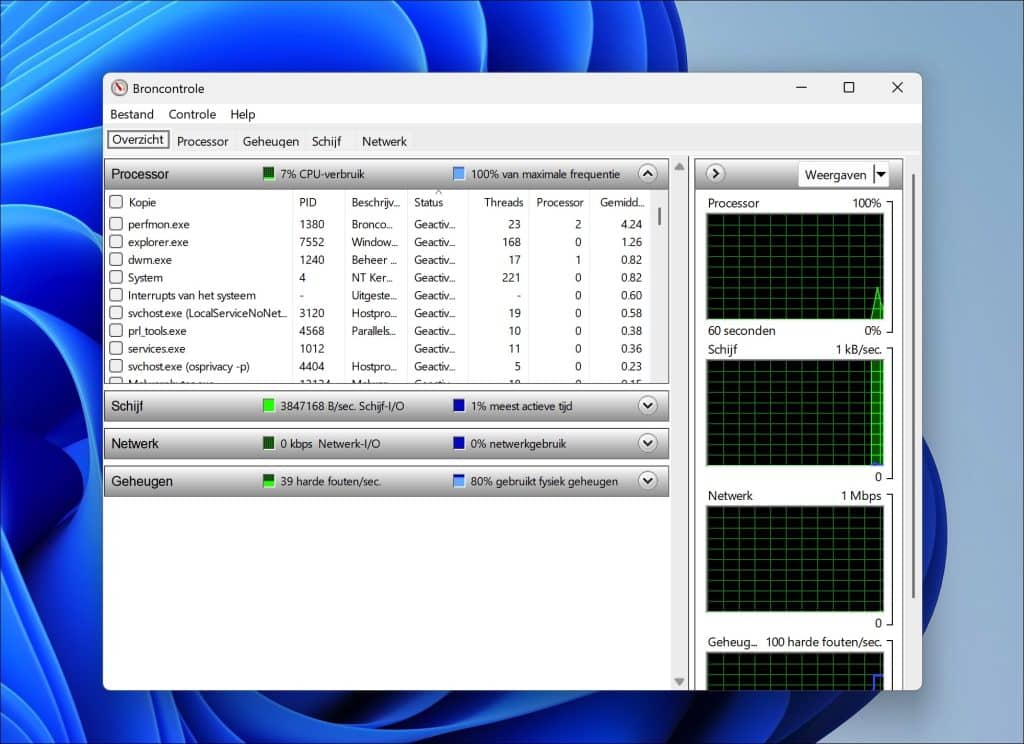Collapse the Processor section chevron
The height and width of the screenshot is (744, 1024).
click(647, 174)
